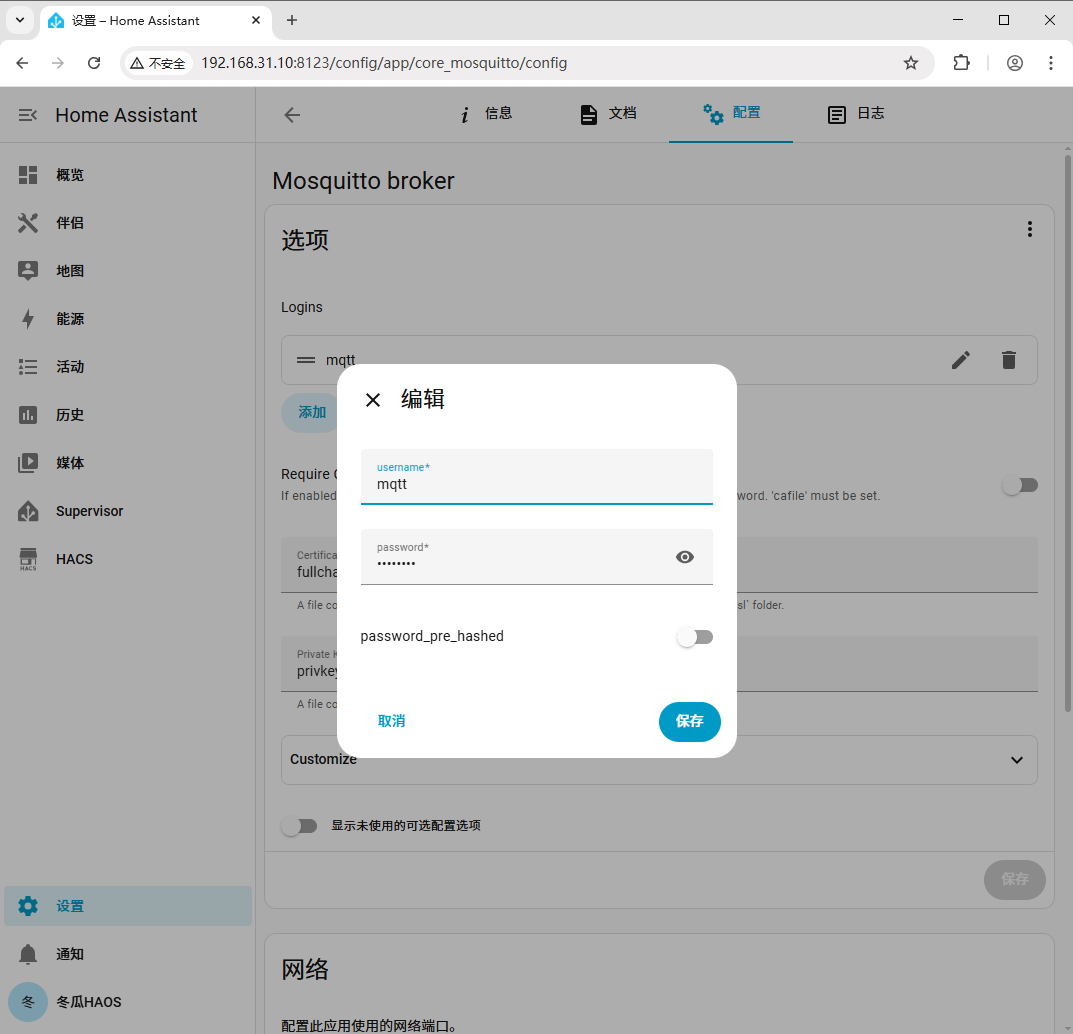
Task: Click the username input field
Action: pos(536,476)
